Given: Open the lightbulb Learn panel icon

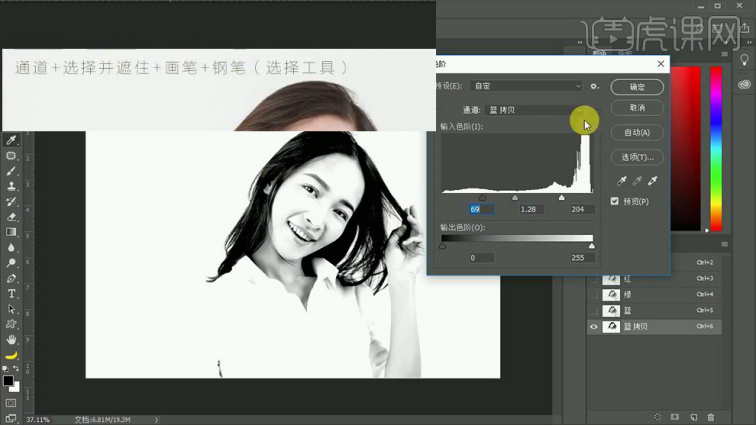Looking at the screenshot, I should tap(744, 60).
